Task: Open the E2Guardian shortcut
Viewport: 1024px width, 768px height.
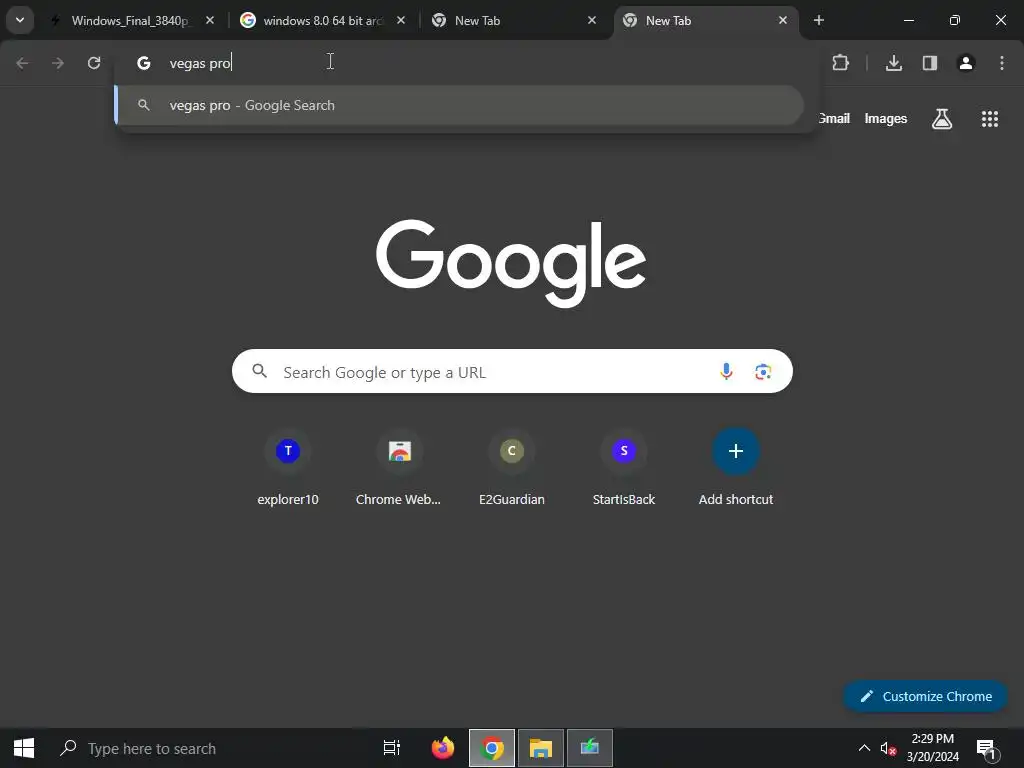Action: (x=512, y=468)
